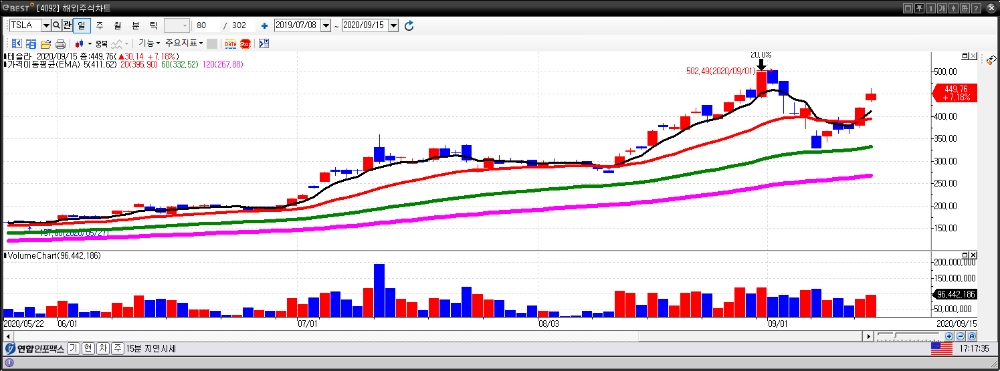The width and height of the screenshot is (1000, 371).
Task: Switch to the 월 (monthly) period
Action: pyautogui.click(x=117, y=25)
